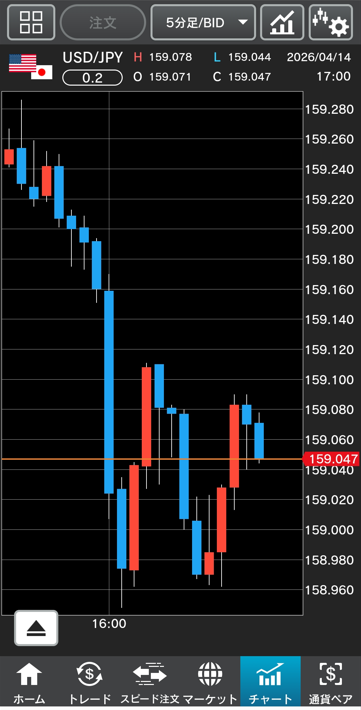This screenshot has width=361, height=710.
Task: Open the スピード注文 speed order tab
Action: click(x=149, y=681)
